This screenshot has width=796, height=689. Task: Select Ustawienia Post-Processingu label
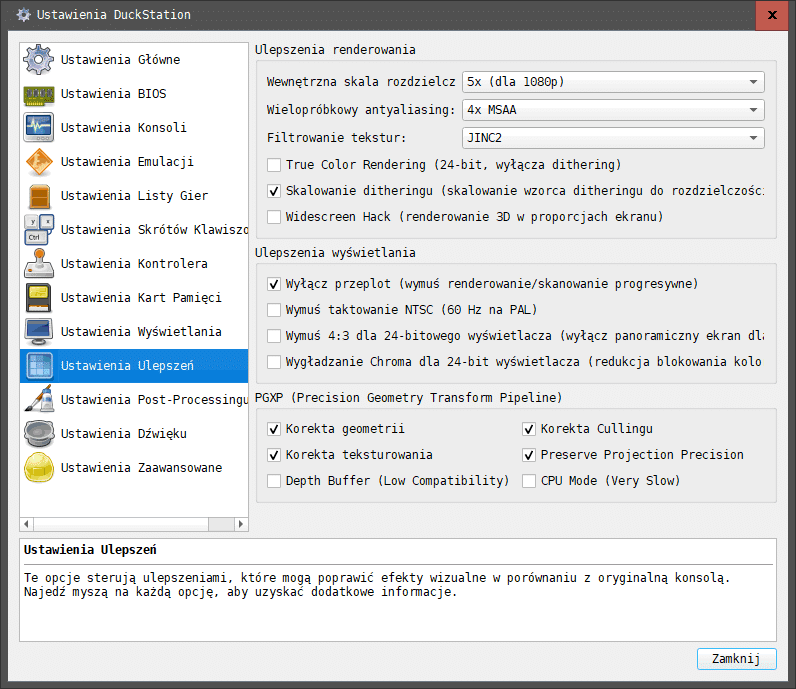pos(154,400)
